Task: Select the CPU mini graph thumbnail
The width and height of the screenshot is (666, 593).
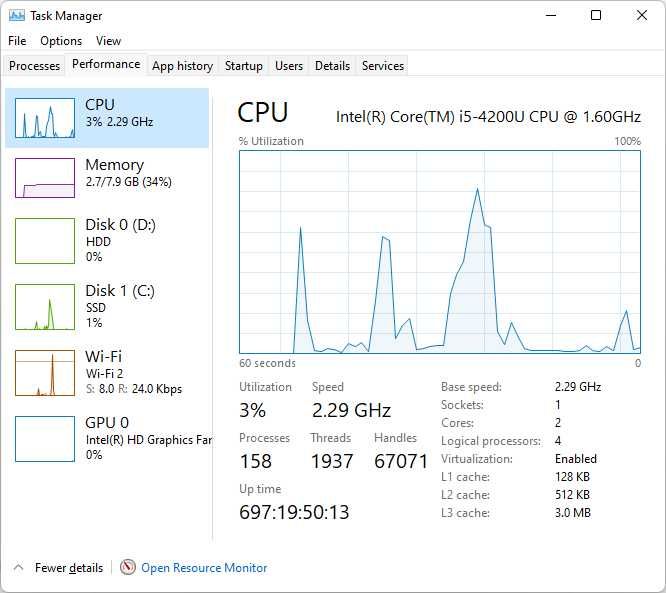Action: tap(45, 118)
